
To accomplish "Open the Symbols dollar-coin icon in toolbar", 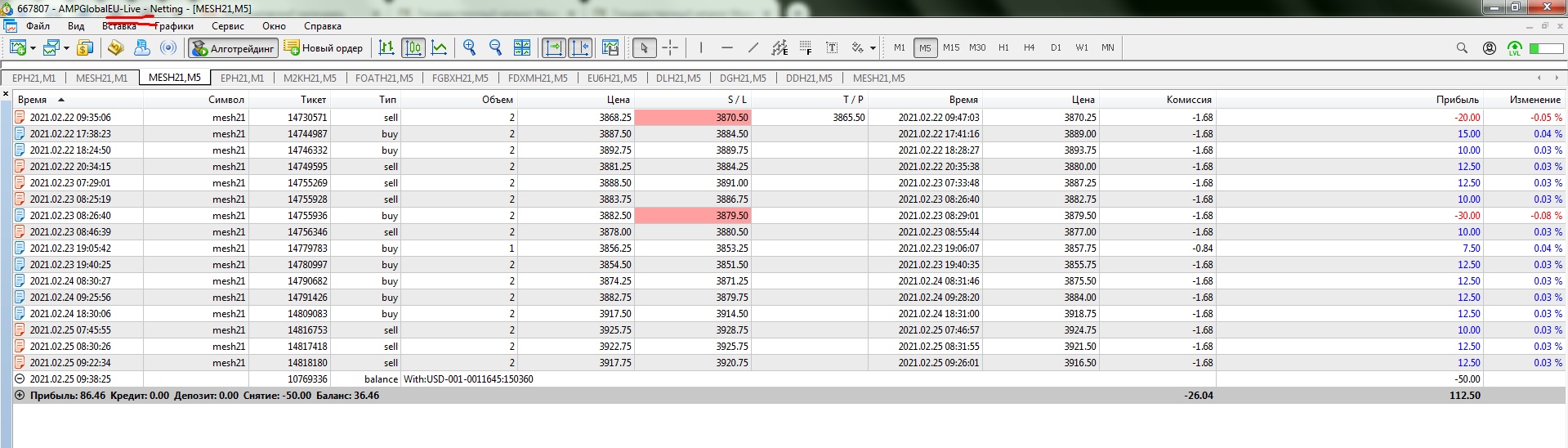I will (84, 48).
